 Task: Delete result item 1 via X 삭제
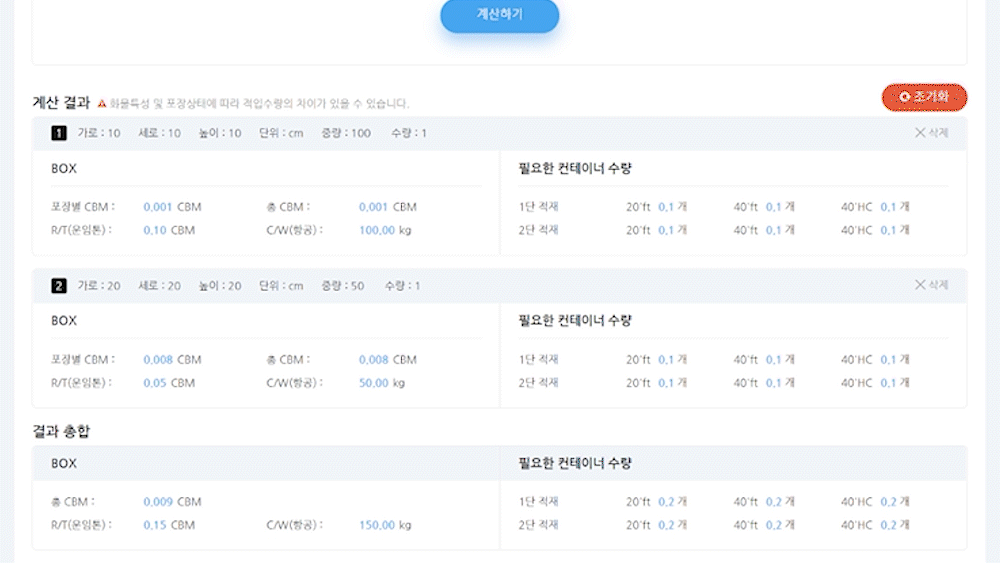931,133
